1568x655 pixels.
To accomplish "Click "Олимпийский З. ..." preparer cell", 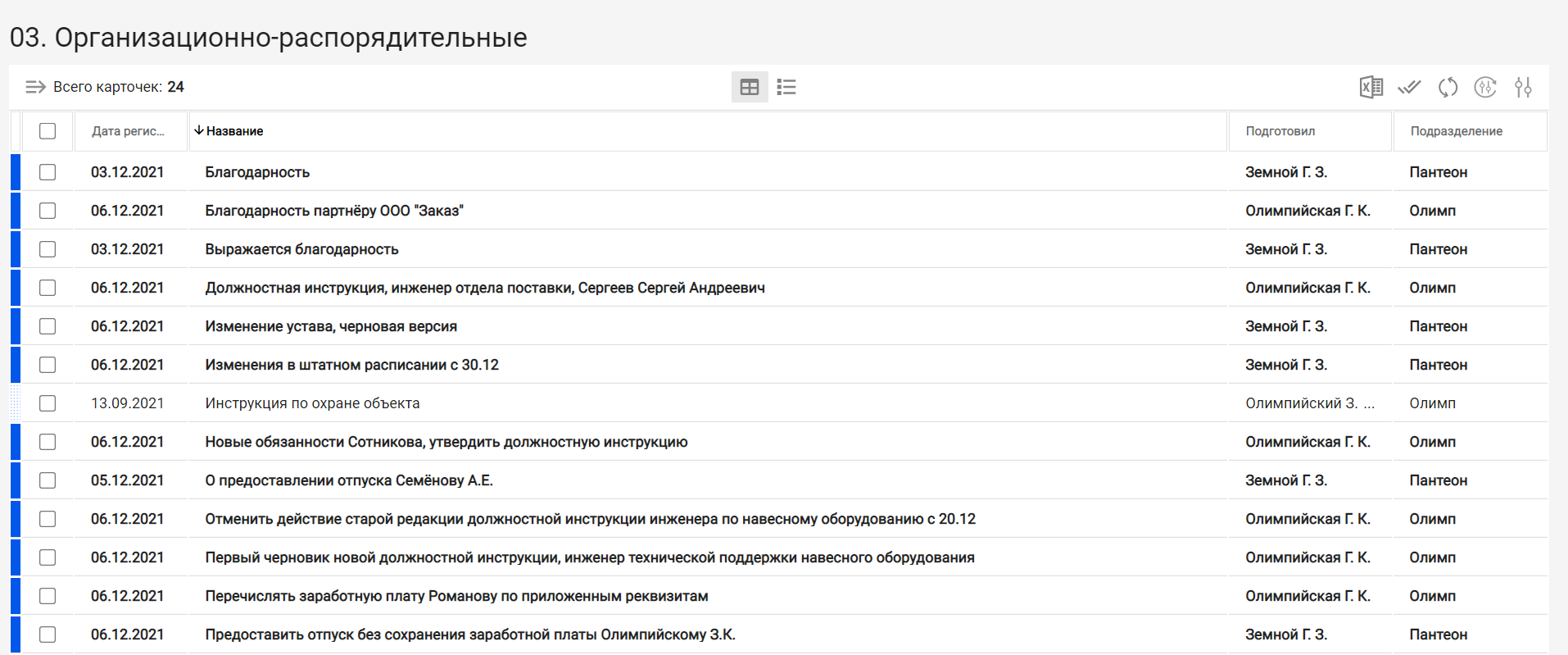I will pos(1310,403).
